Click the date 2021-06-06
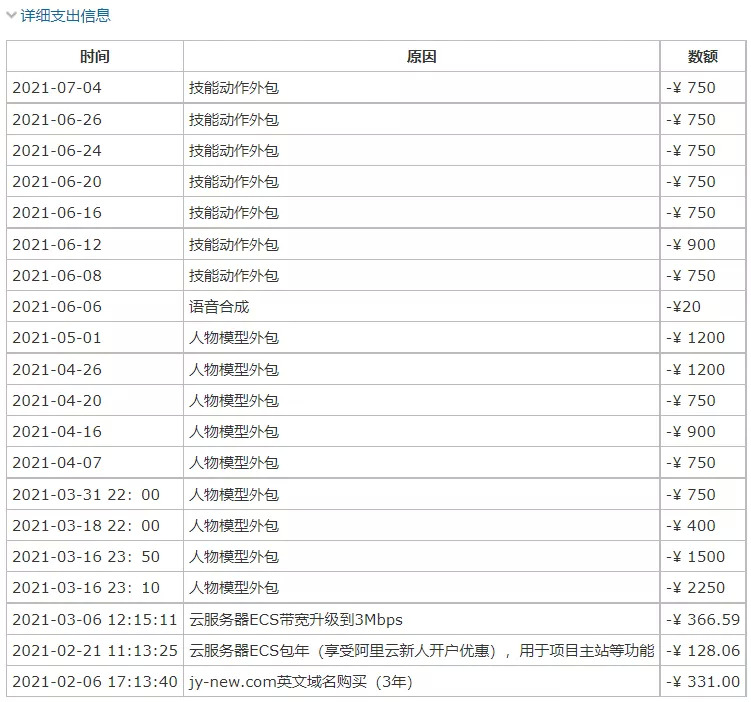751x702 pixels. click(57, 306)
